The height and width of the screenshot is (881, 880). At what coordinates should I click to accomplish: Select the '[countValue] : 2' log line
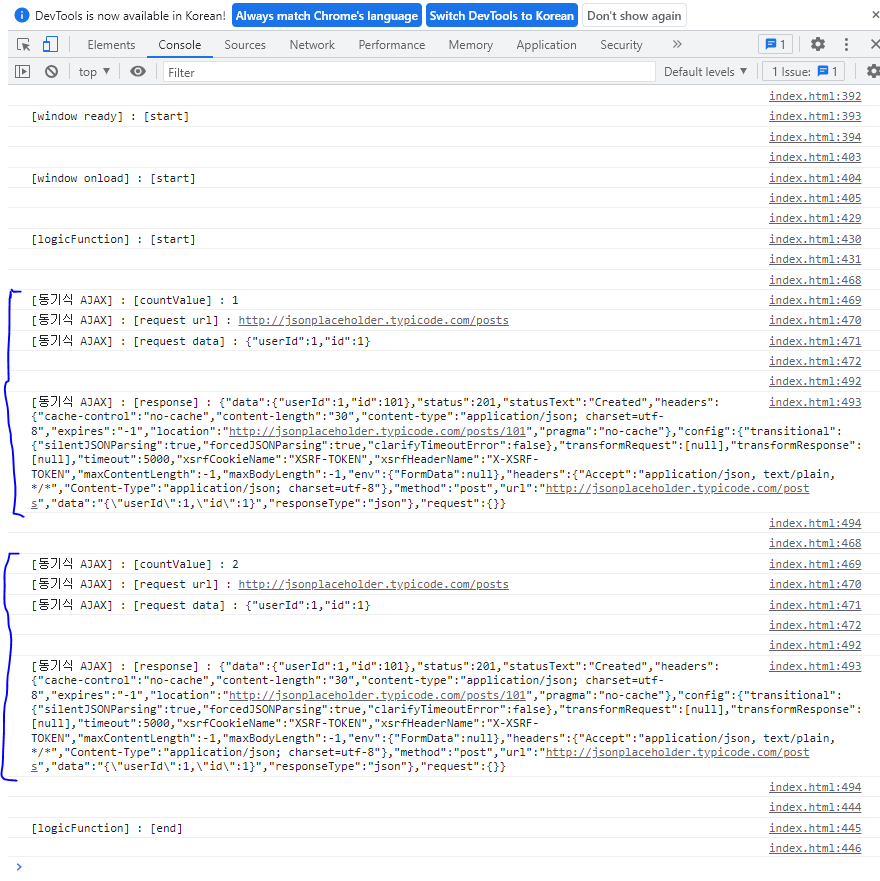tap(135, 564)
